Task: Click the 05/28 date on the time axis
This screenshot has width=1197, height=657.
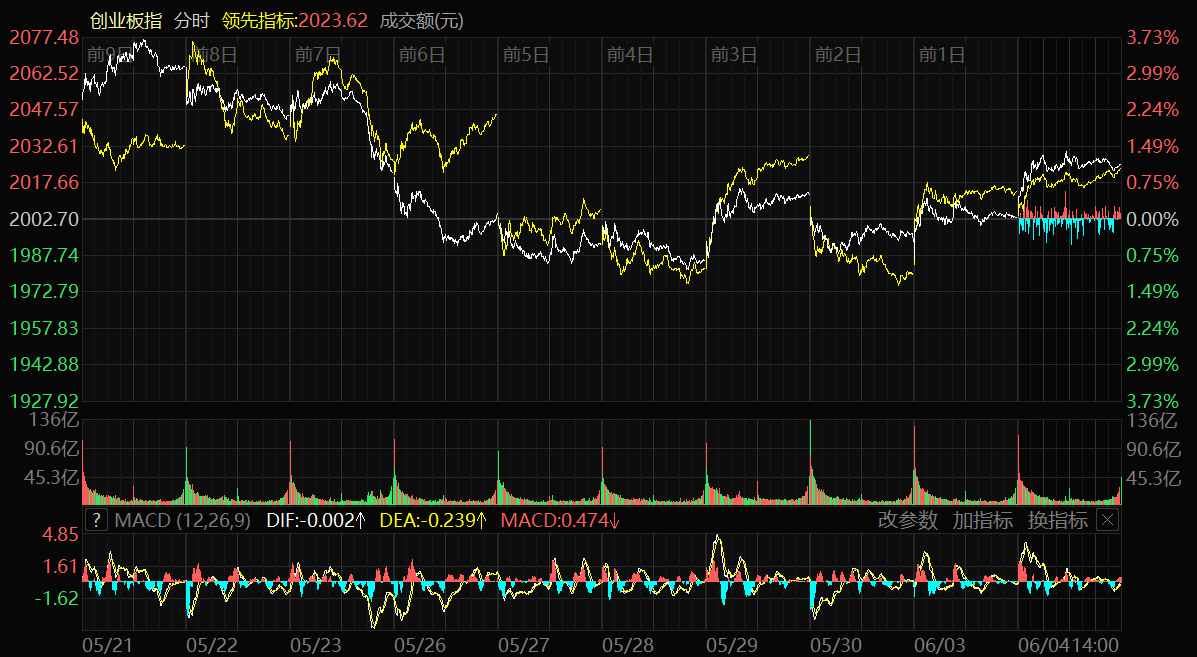Action: point(628,646)
